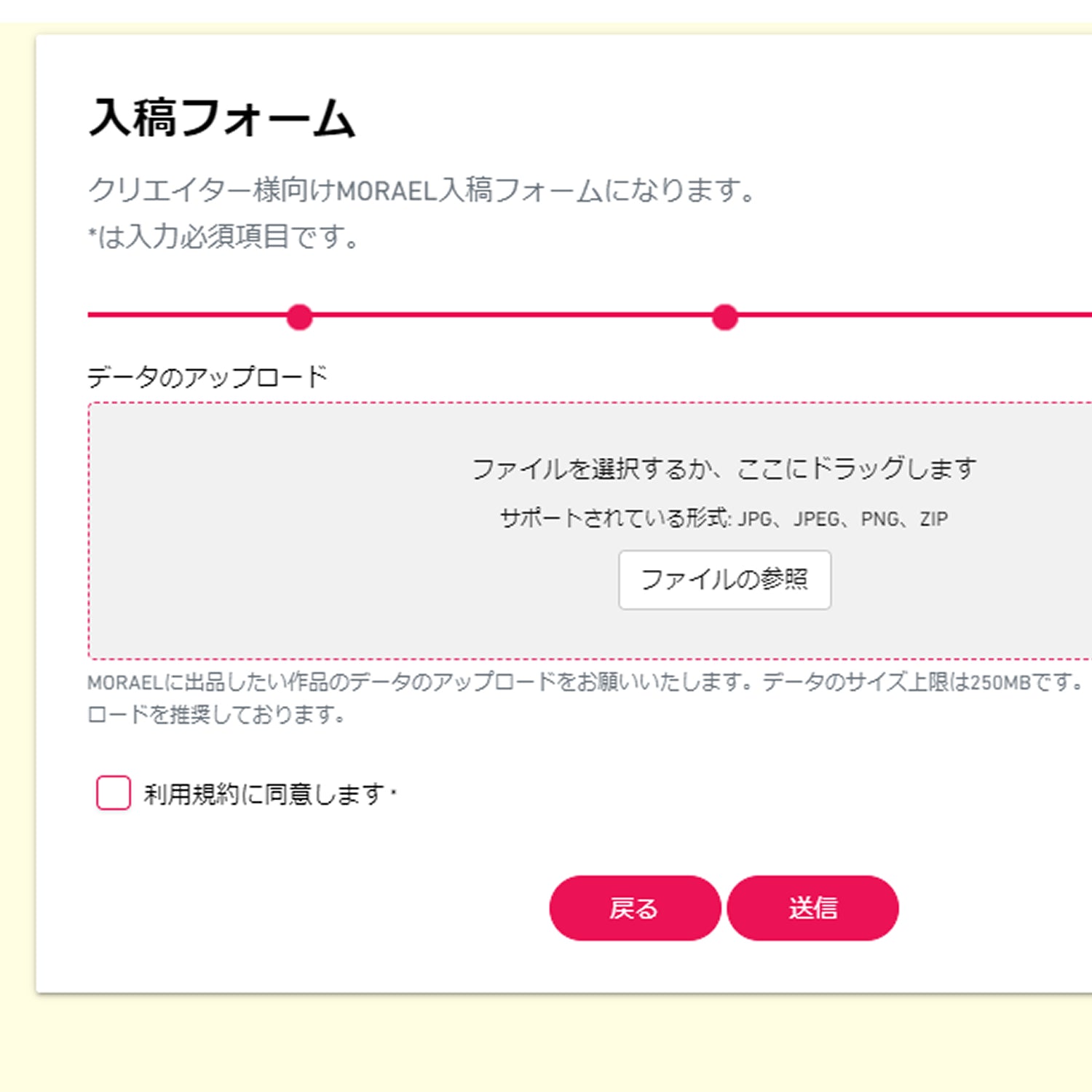Click the first step dot on progress bar
1092x1092 pixels.
299,317
